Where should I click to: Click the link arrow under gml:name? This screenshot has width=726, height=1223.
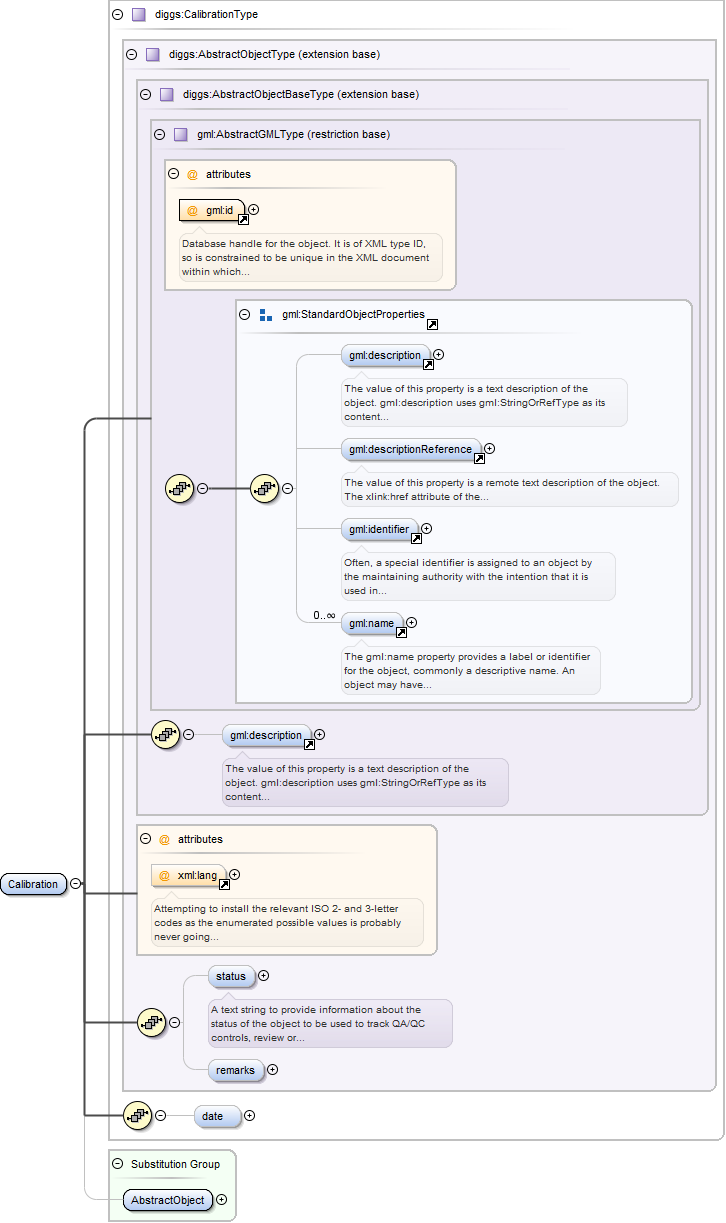coord(401,632)
